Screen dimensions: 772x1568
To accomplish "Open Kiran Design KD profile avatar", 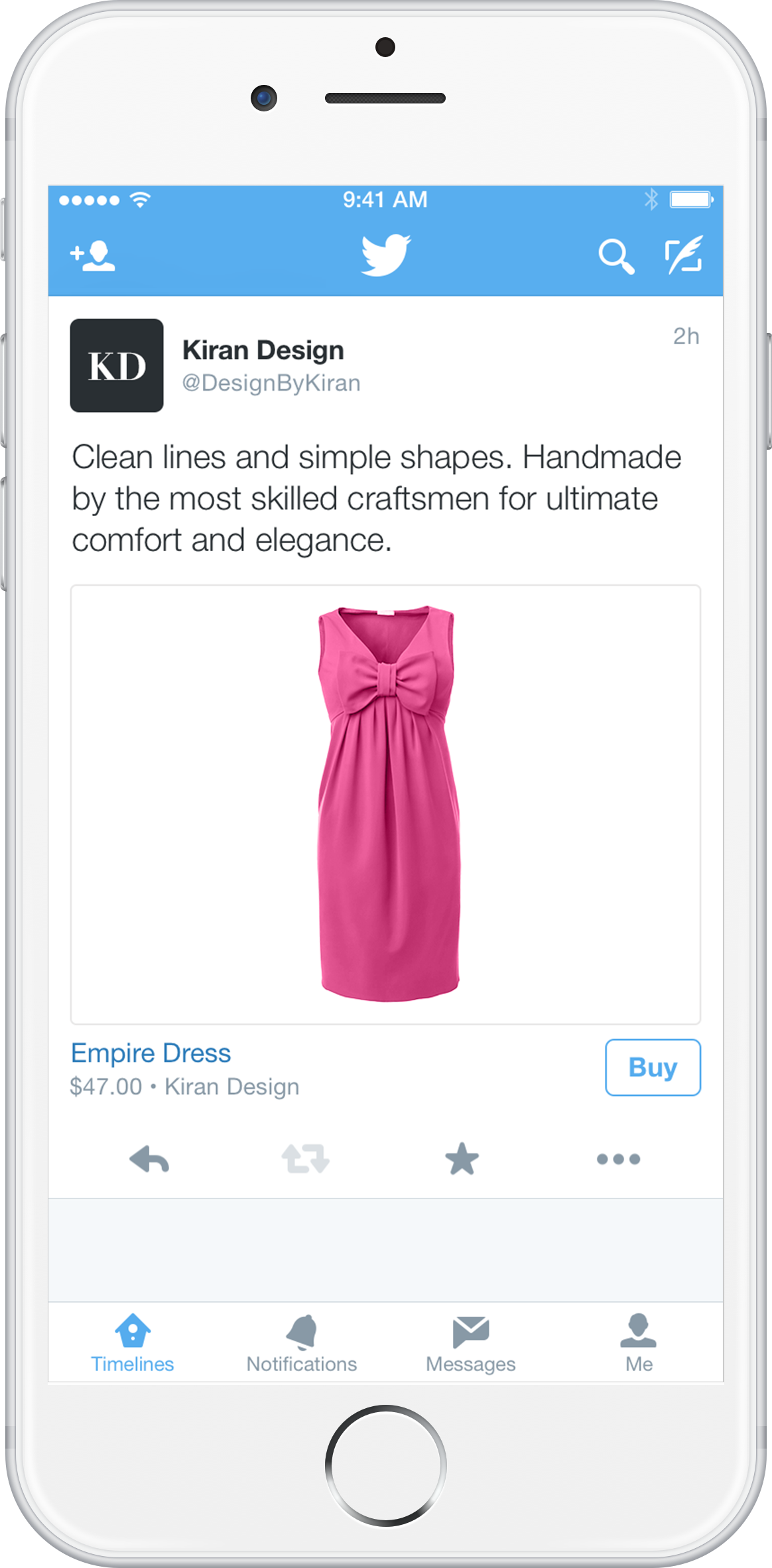I will click(x=117, y=365).
